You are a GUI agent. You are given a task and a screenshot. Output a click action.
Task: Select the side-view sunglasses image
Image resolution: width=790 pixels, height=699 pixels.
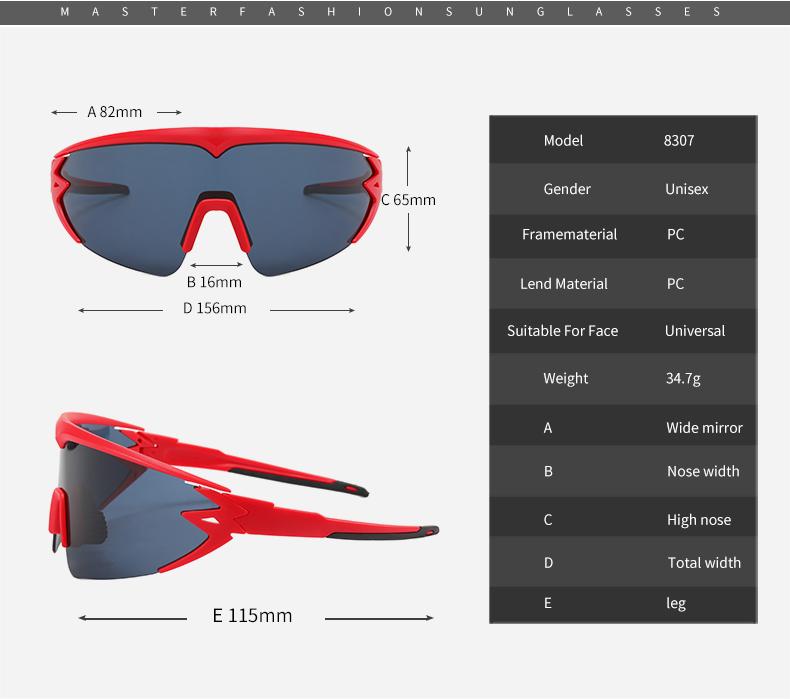tap(244, 496)
